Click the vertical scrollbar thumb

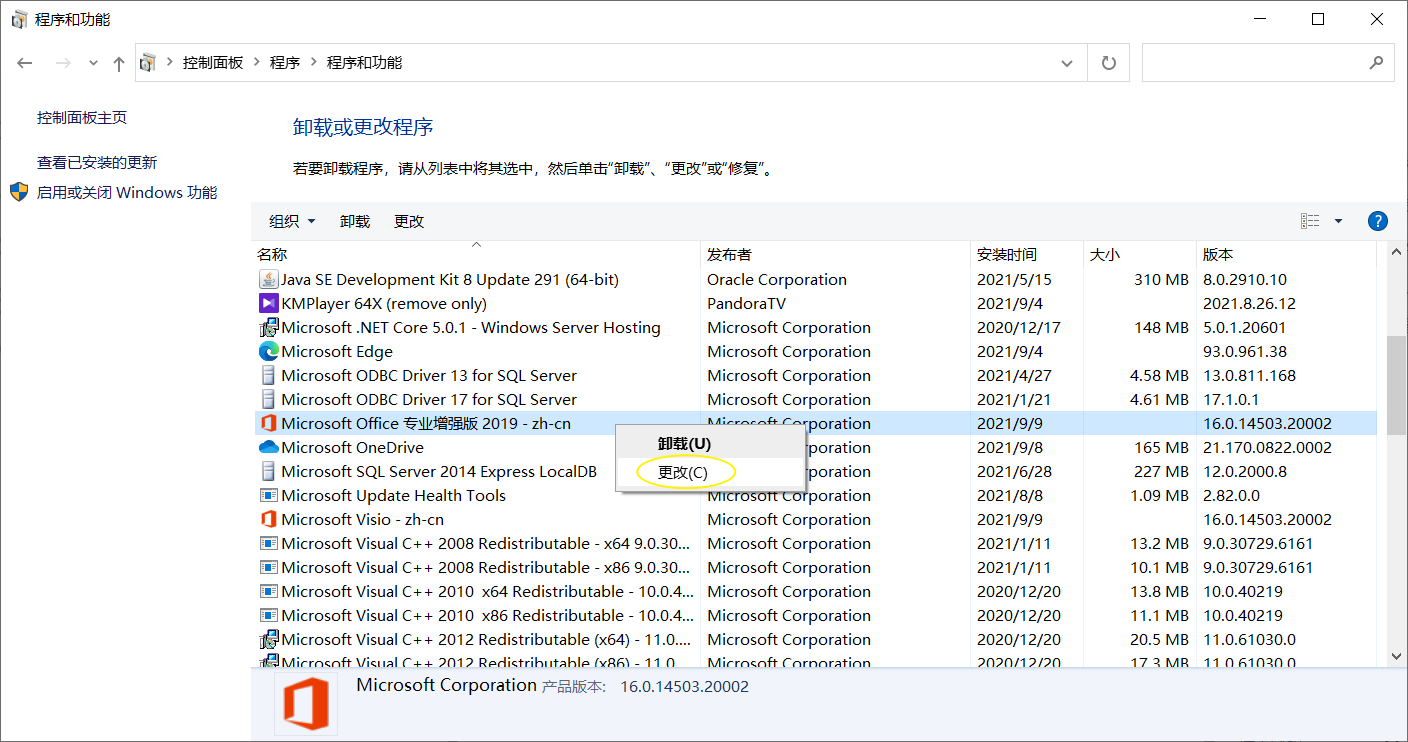[1396, 385]
